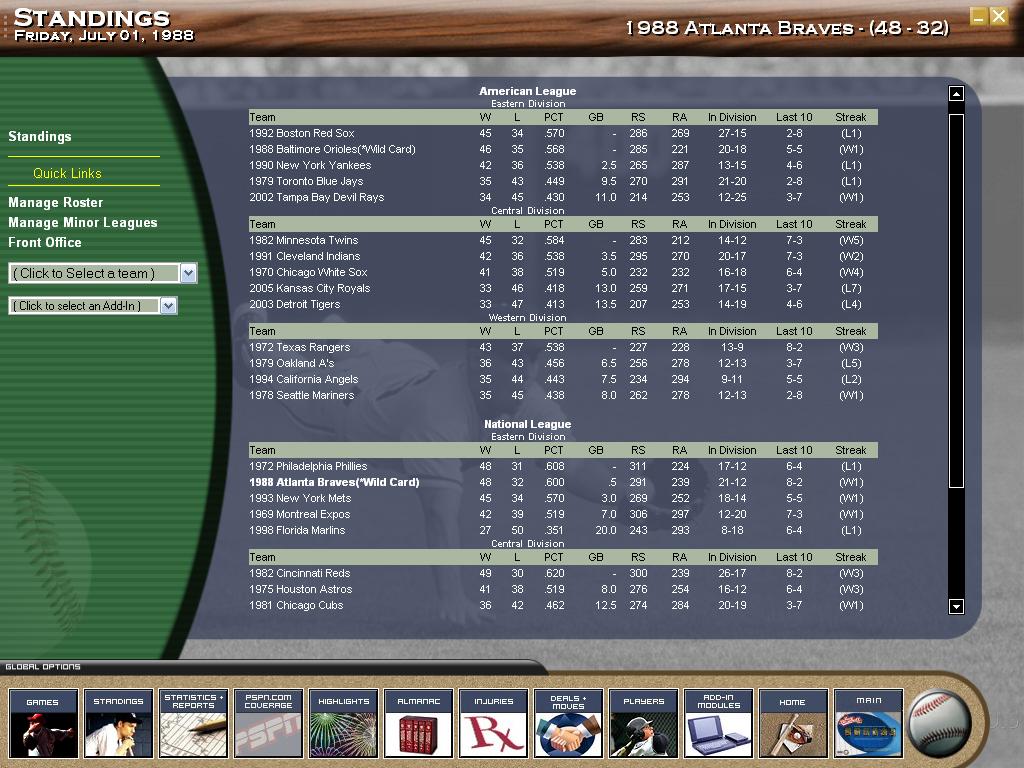Open the Add-In Modules laptop icon
This screenshot has width=1024, height=768.
[718, 723]
